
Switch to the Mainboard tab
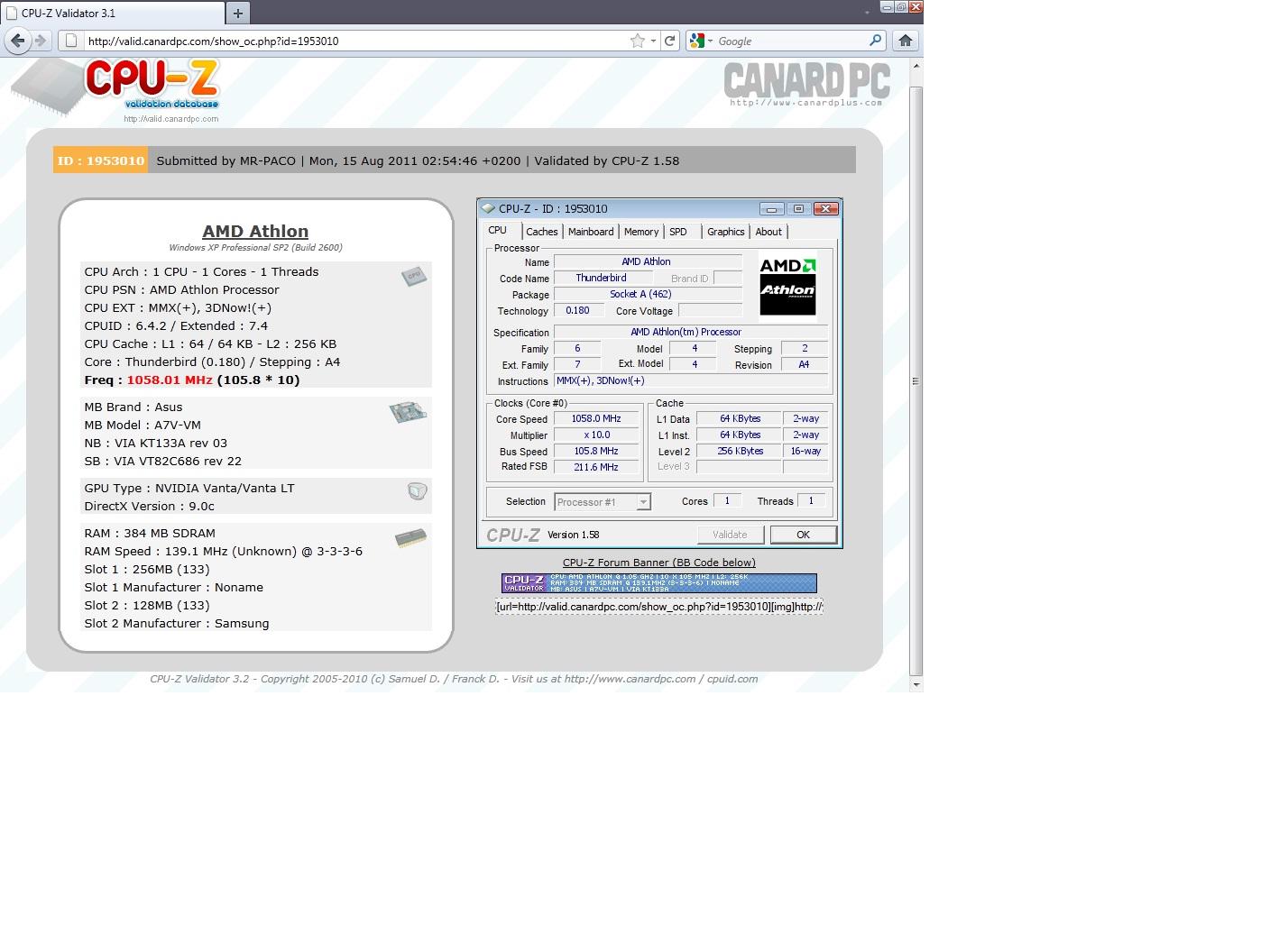click(x=591, y=232)
